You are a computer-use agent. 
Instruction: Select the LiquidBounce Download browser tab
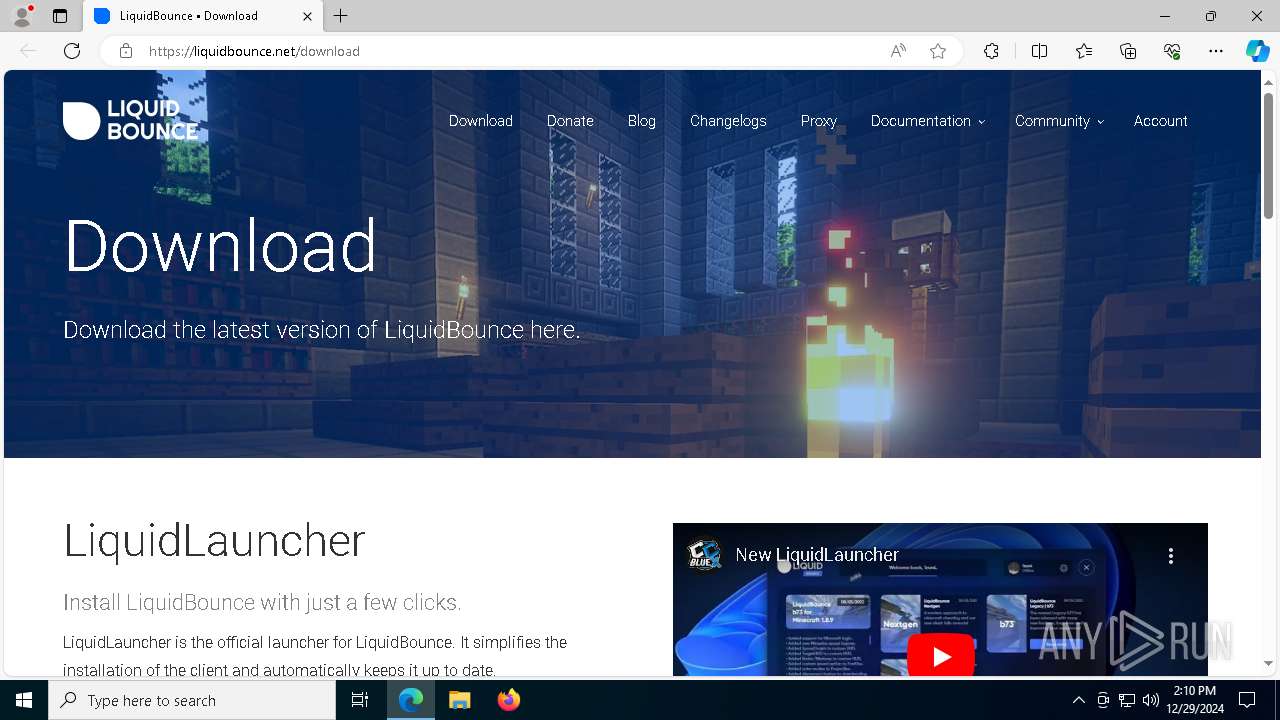(203, 16)
